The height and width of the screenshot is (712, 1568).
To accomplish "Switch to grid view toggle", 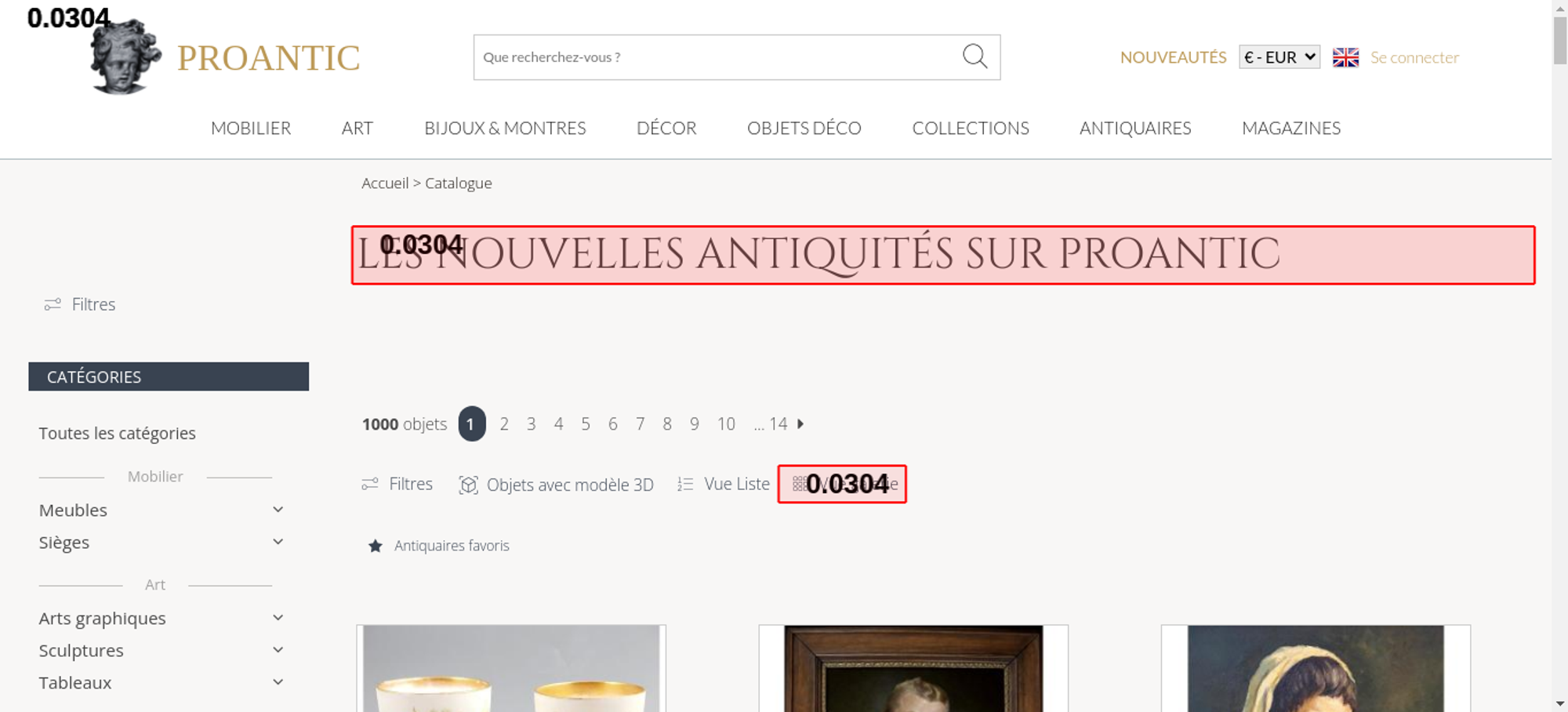I will (842, 484).
